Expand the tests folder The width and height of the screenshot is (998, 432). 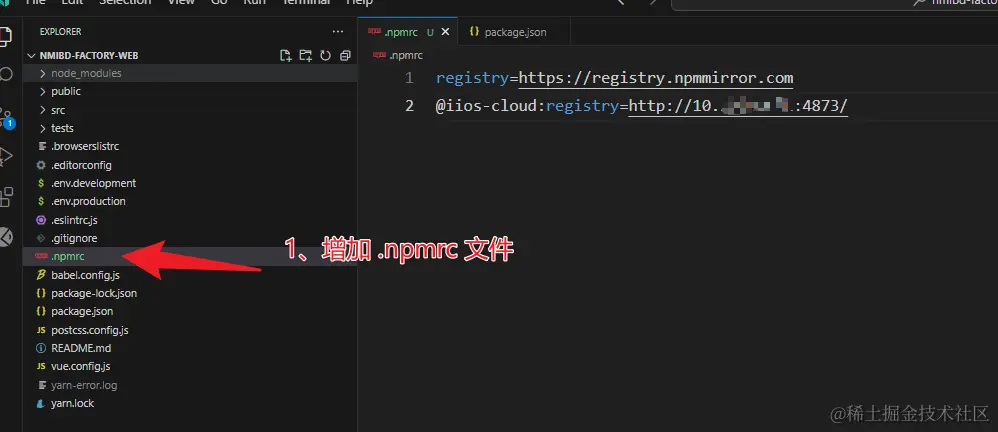coord(190,128)
